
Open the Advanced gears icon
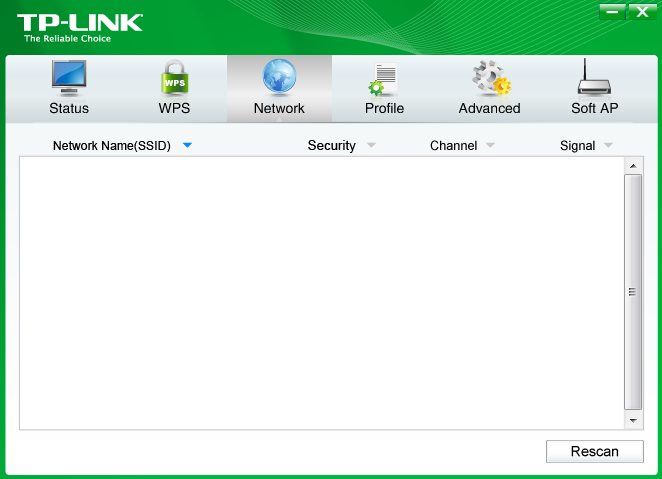pyautogui.click(x=491, y=78)
